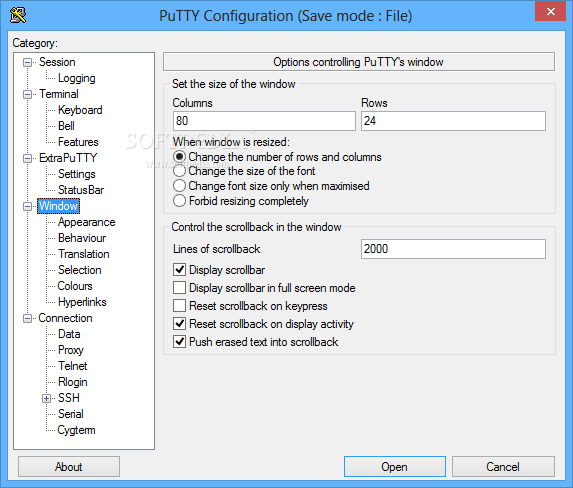Open the Selection category

pyautogui.click(x=80, y=270)
